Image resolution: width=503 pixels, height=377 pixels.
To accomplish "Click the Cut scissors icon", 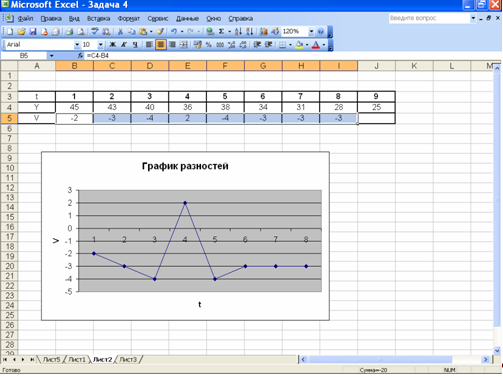I will tap(120, 32).
